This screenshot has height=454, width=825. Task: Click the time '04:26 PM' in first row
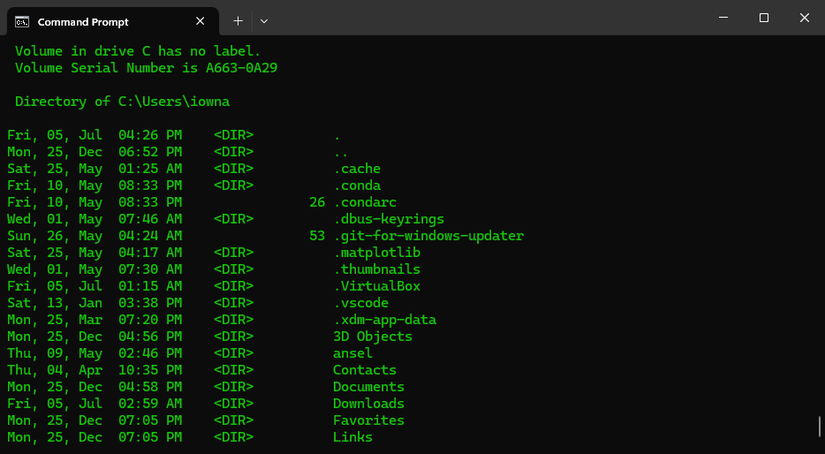[x=150, y=135]
